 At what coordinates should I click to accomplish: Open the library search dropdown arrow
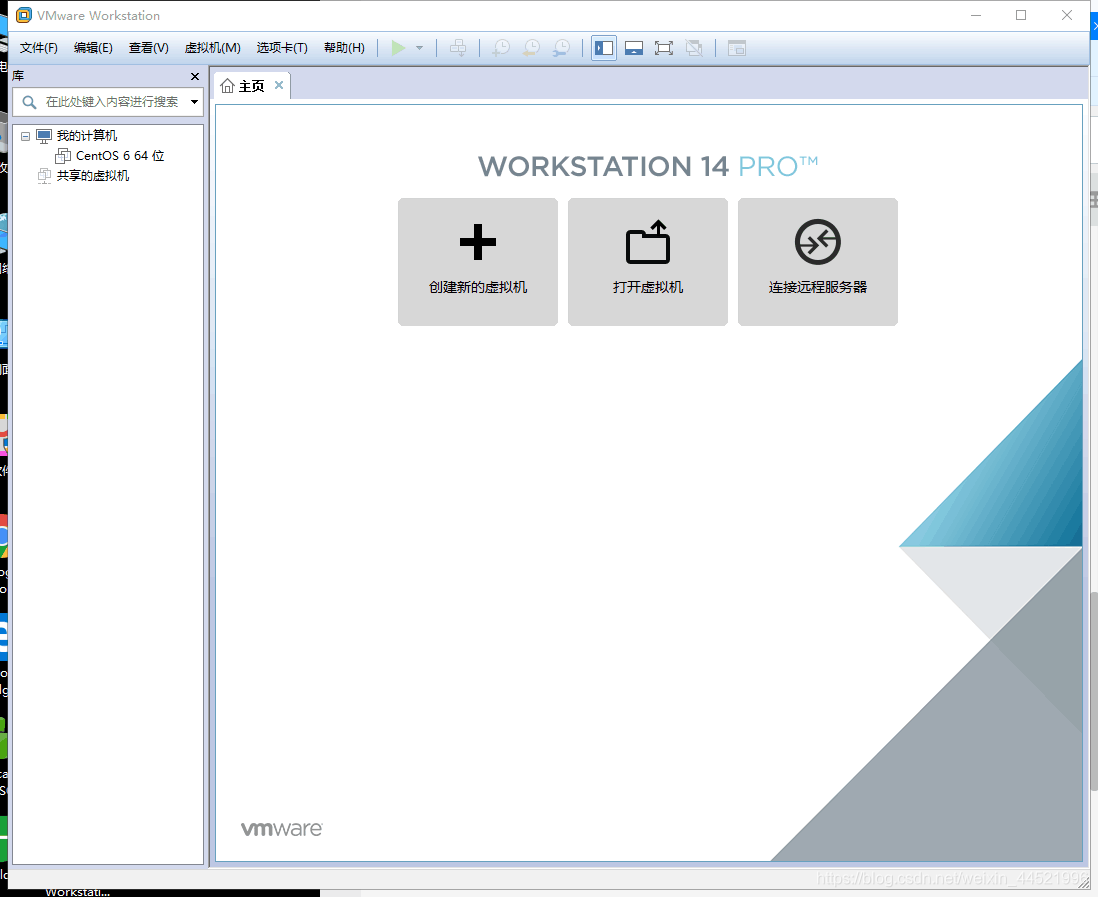(195, 102)
